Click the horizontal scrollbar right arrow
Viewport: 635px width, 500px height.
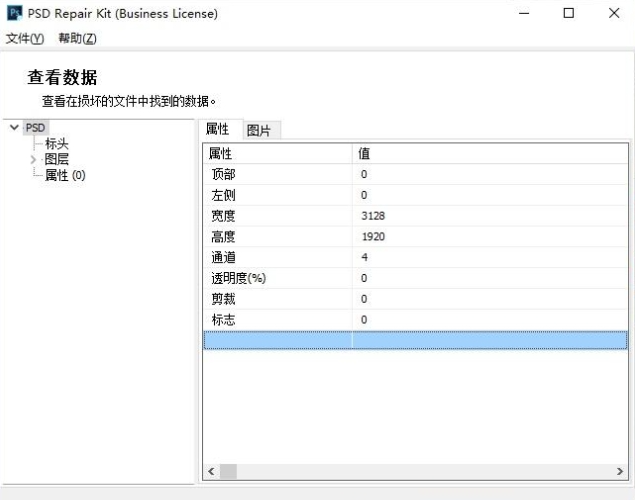(620, 471)
